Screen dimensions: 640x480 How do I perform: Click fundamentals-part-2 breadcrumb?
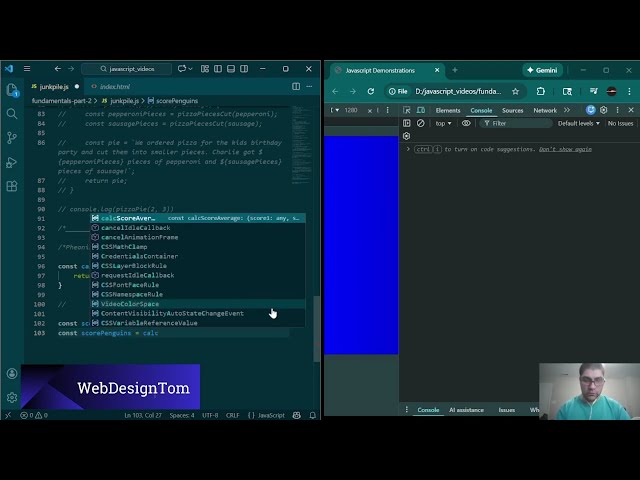pyautogui.click(x=62, y=101)
